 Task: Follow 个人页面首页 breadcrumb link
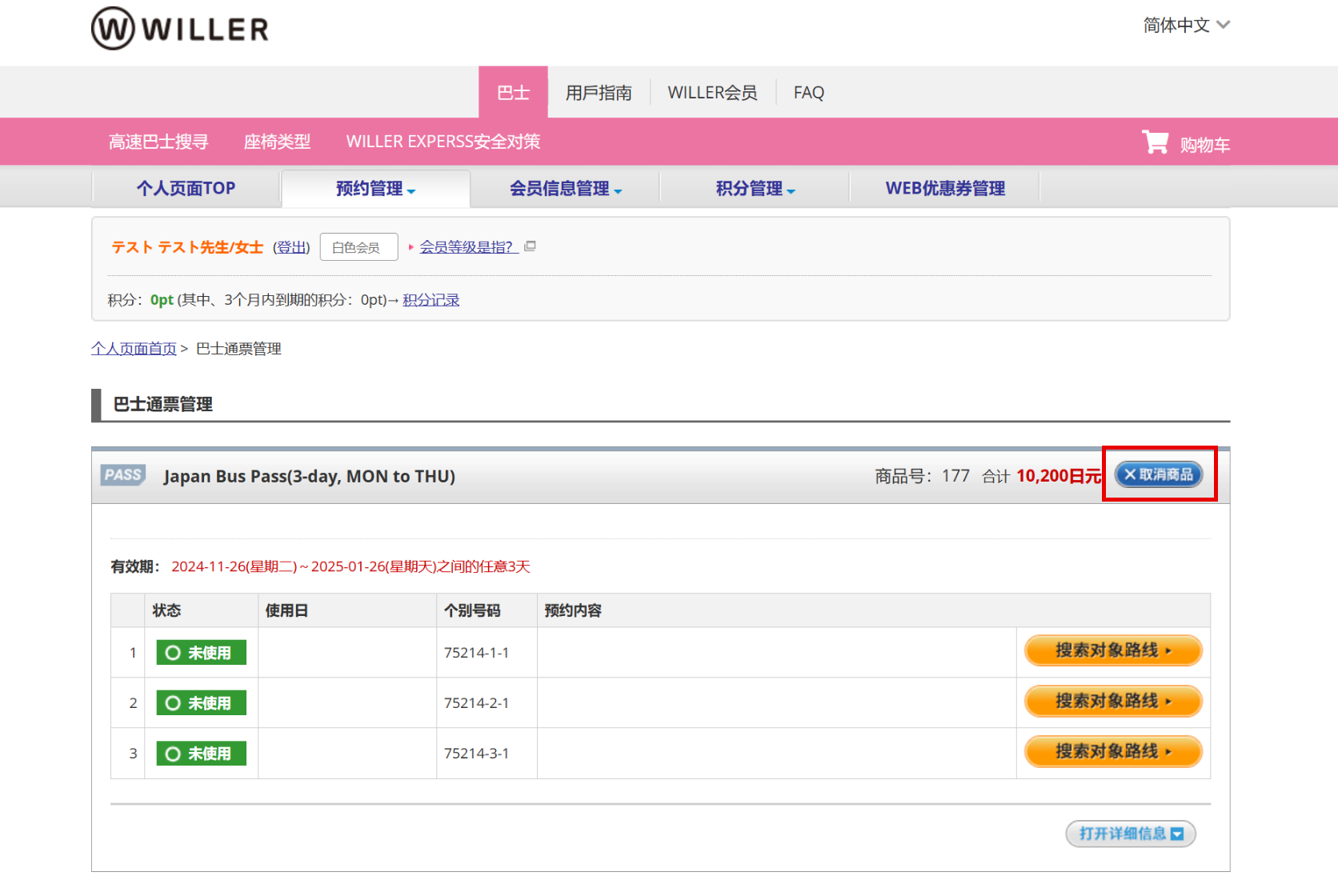click(134, 349)
